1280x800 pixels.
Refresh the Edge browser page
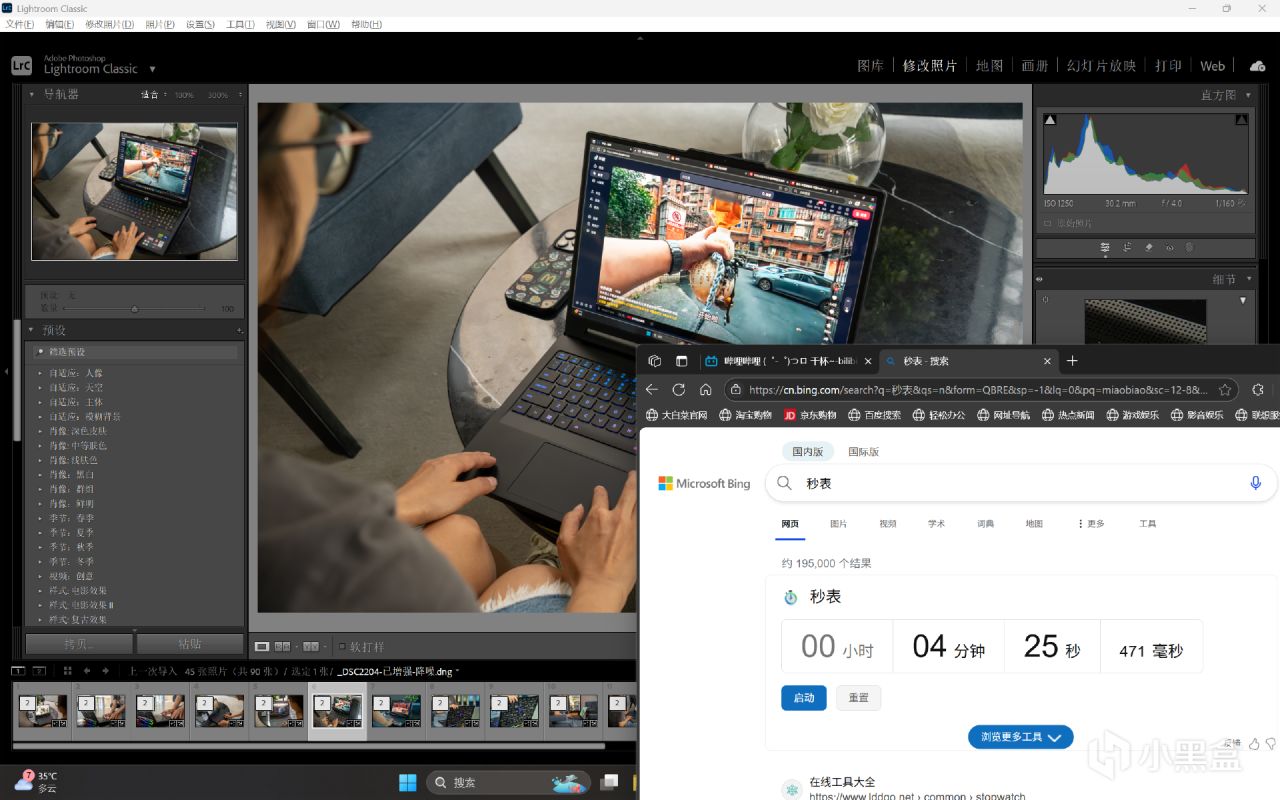[x=679, y=390]
